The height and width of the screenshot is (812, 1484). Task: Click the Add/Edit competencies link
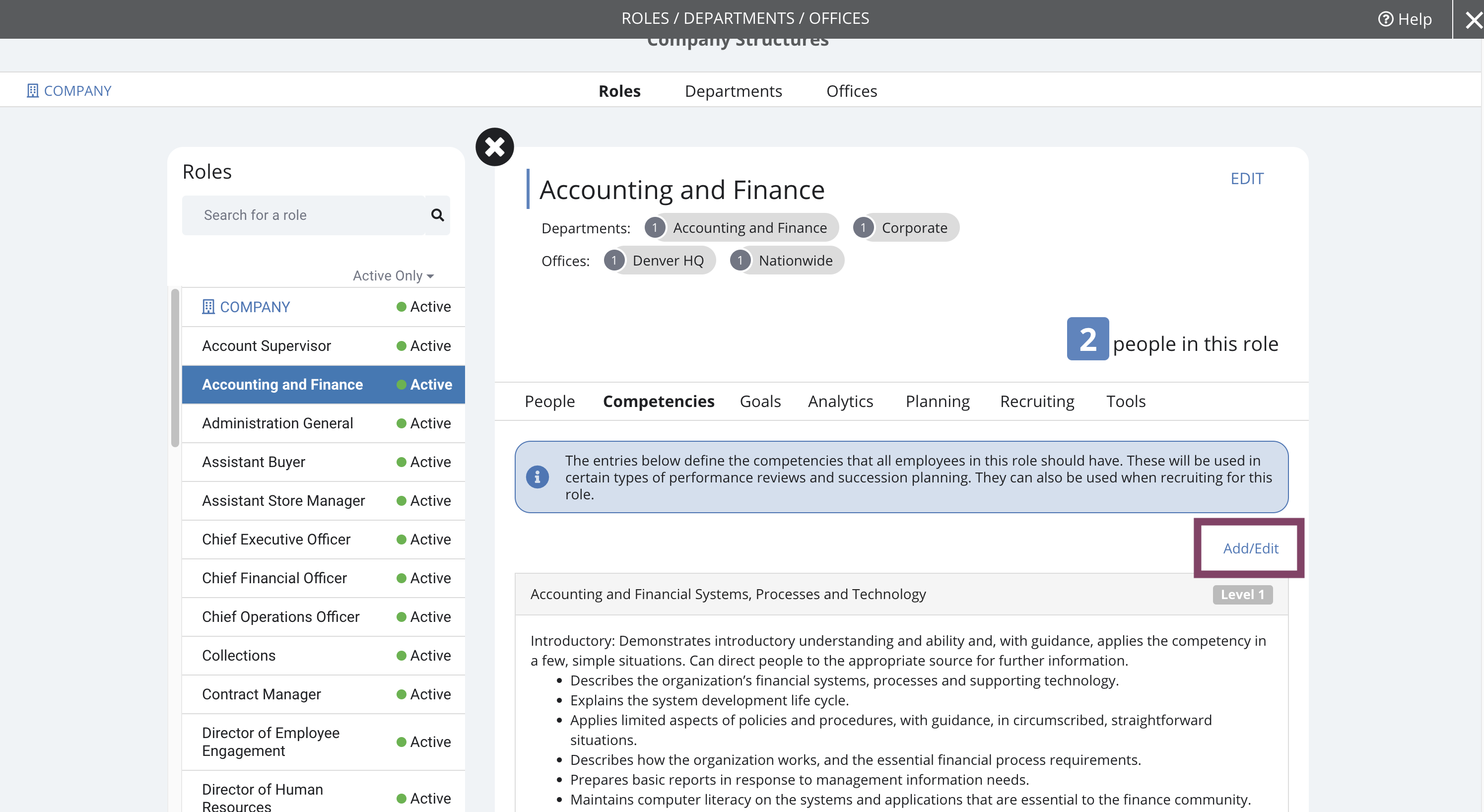pyautogui.click(x=1250, y=548)
